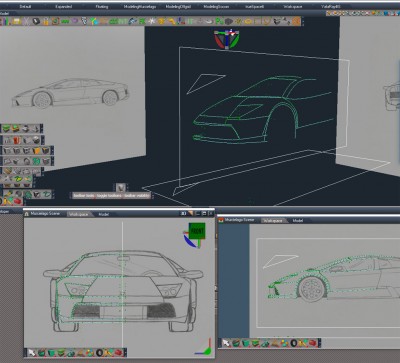Click the purple shape icon in top toolbar

[x=75, y=21]
